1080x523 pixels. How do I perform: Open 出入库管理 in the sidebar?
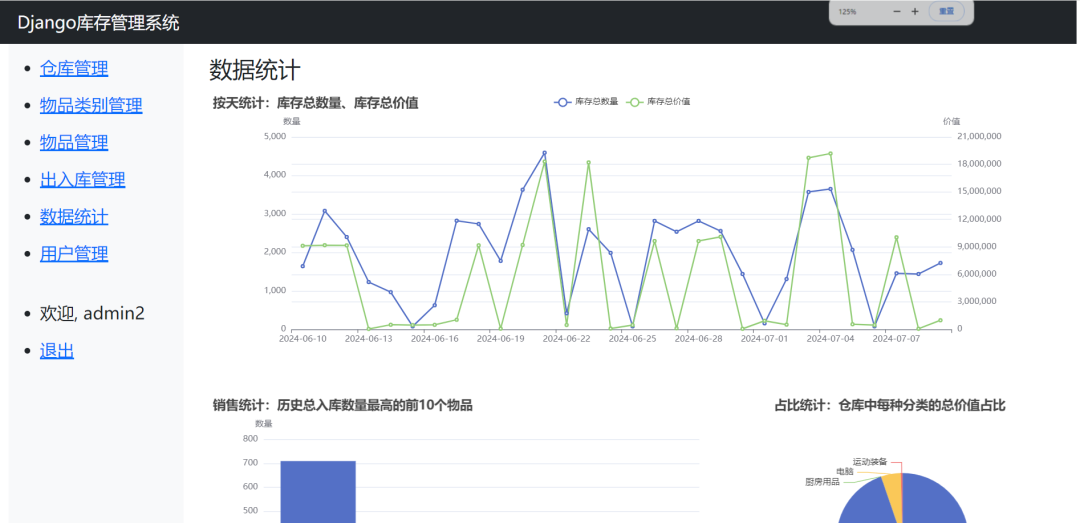83,180
